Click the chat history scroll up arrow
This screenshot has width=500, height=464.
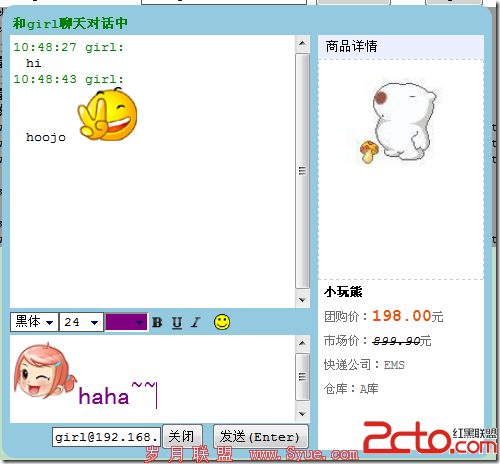(x=302, y=43)
